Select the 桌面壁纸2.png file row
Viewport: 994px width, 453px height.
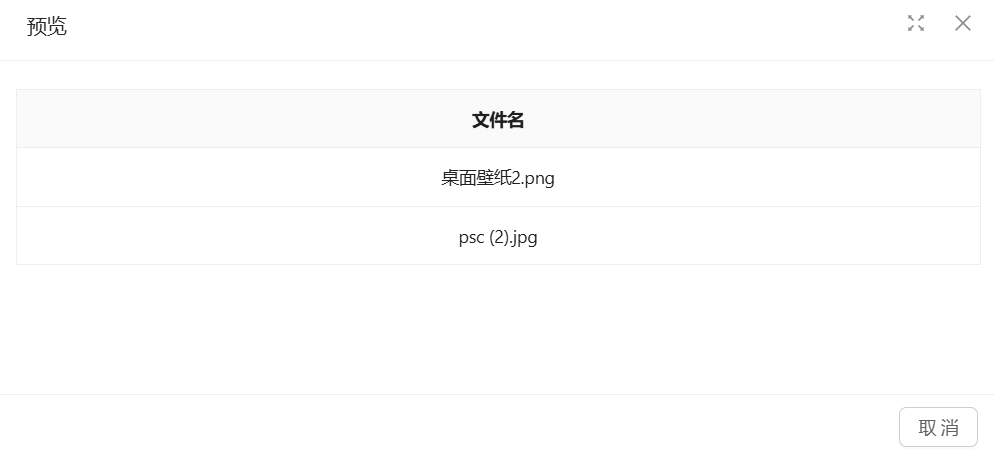coord(498,178)
